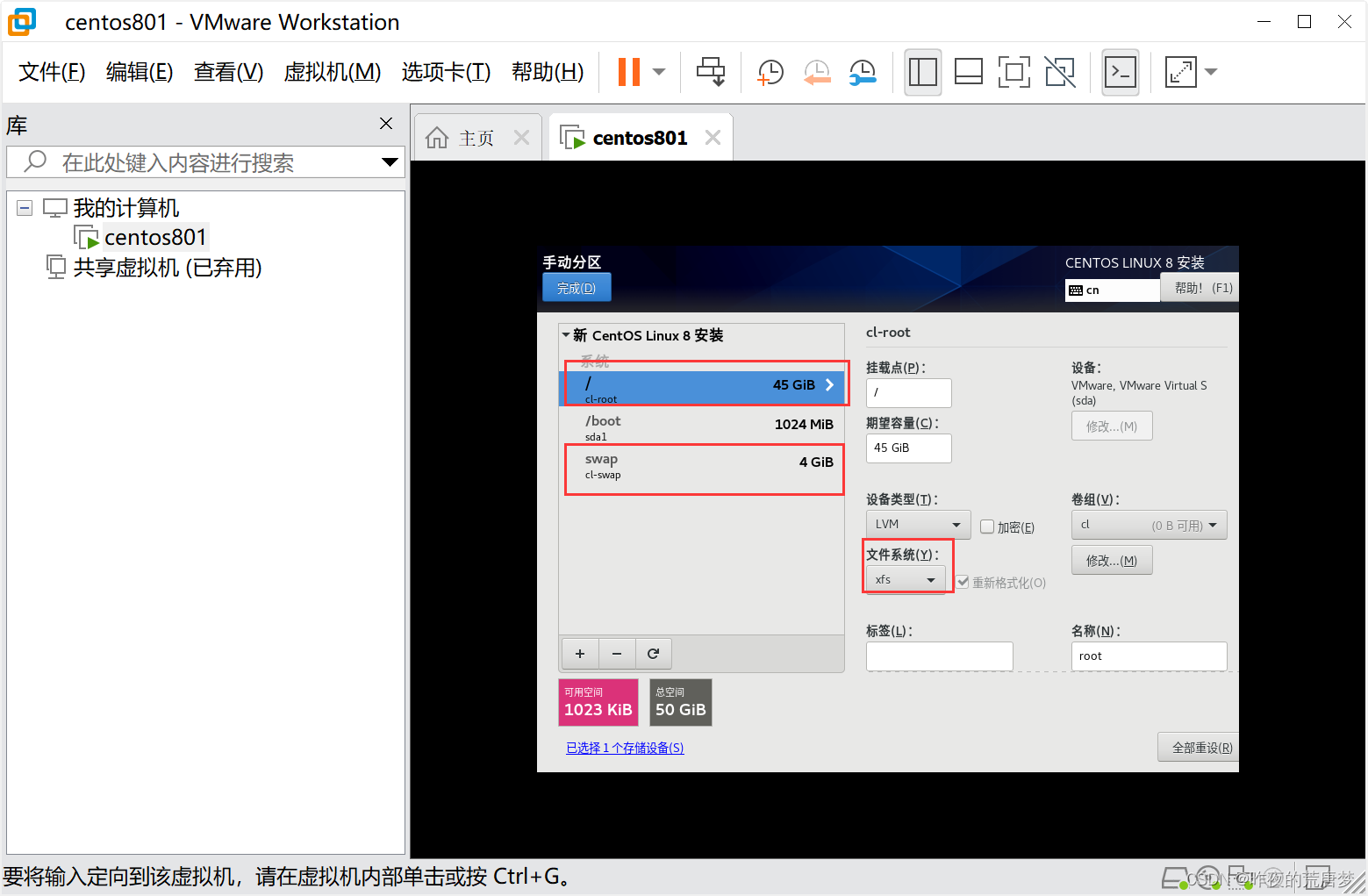Click the remove mount point minus icon
The image size is (1368, 896).
[x=617, y=654]
